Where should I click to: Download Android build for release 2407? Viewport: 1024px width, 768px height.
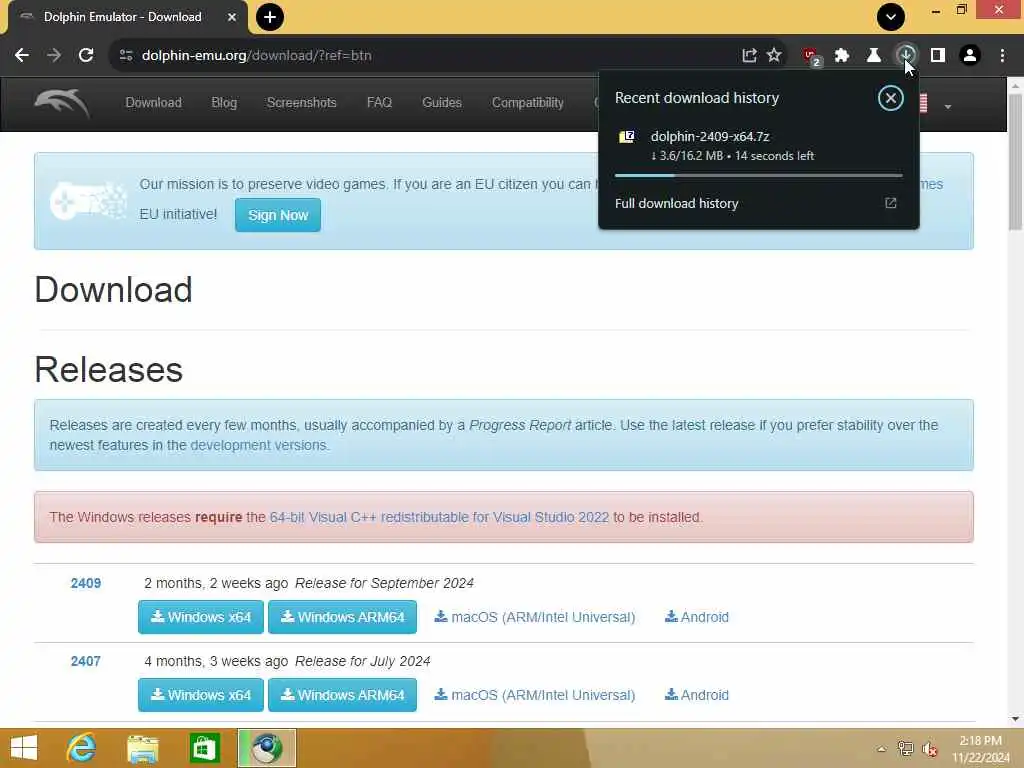697,695
